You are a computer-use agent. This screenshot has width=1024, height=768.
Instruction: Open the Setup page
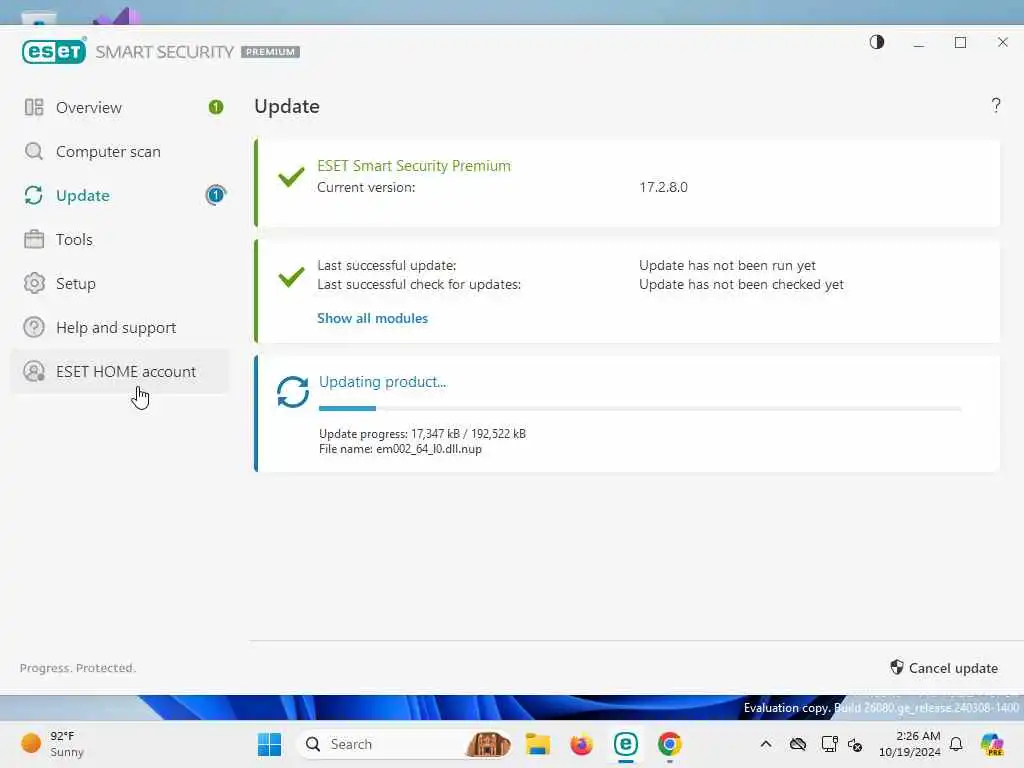(121, 283)
